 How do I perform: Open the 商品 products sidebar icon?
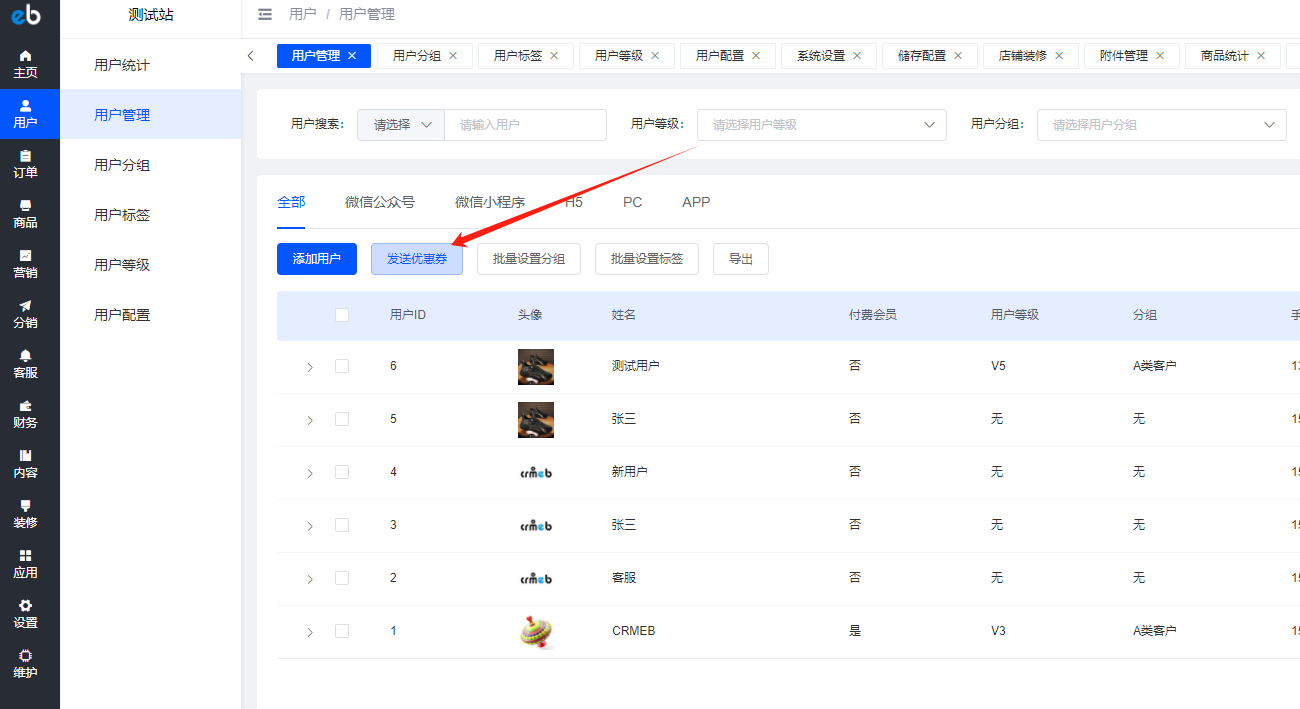[x=26, y=213]
